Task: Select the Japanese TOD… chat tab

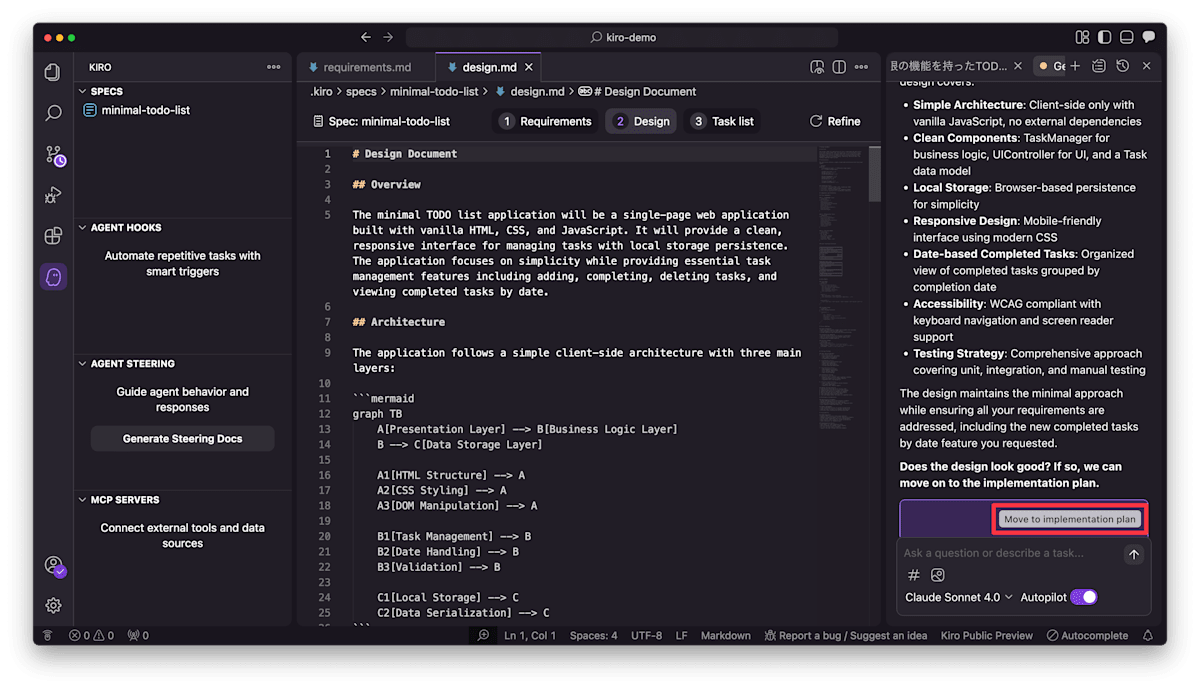Action: pyautogui.click(x=948, y=66)
